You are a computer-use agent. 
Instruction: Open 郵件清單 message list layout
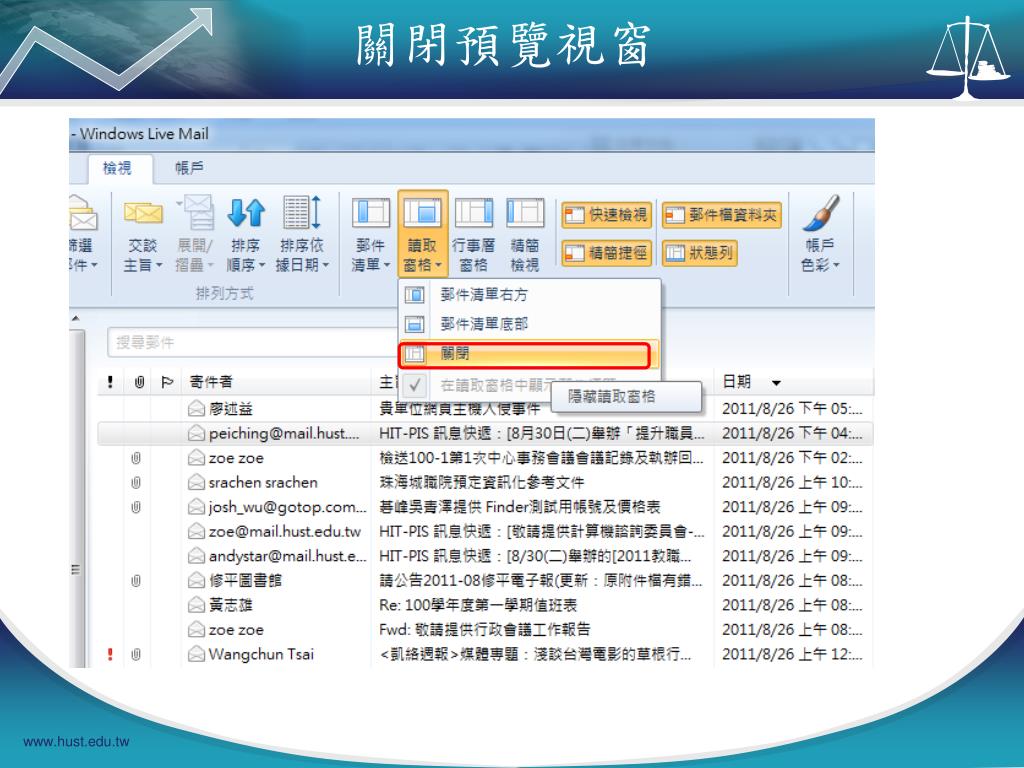pyautogui.click(x=370, y=235)
